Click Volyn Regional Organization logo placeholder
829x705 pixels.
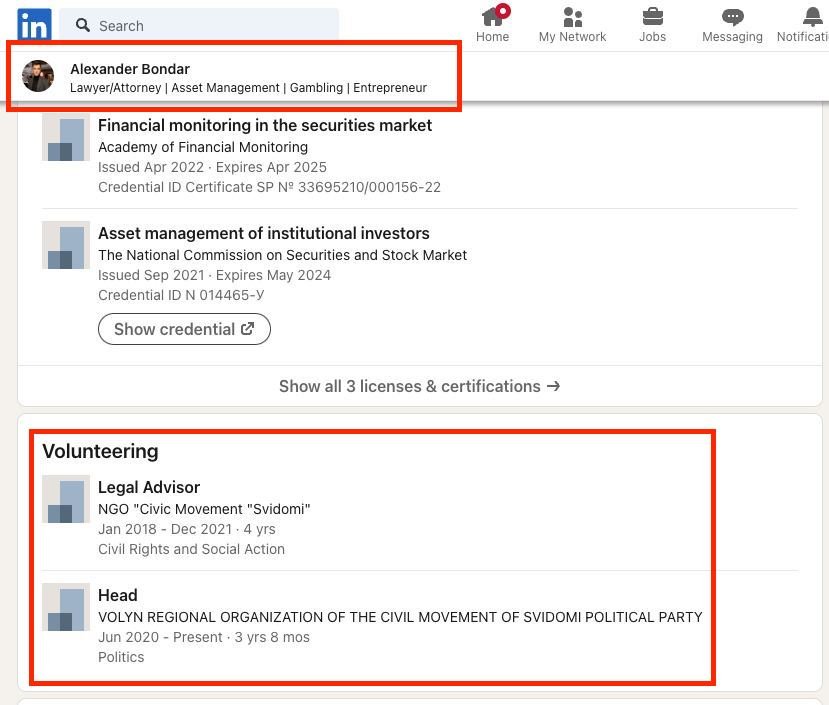pyautogui.click(x=66, y=607)
